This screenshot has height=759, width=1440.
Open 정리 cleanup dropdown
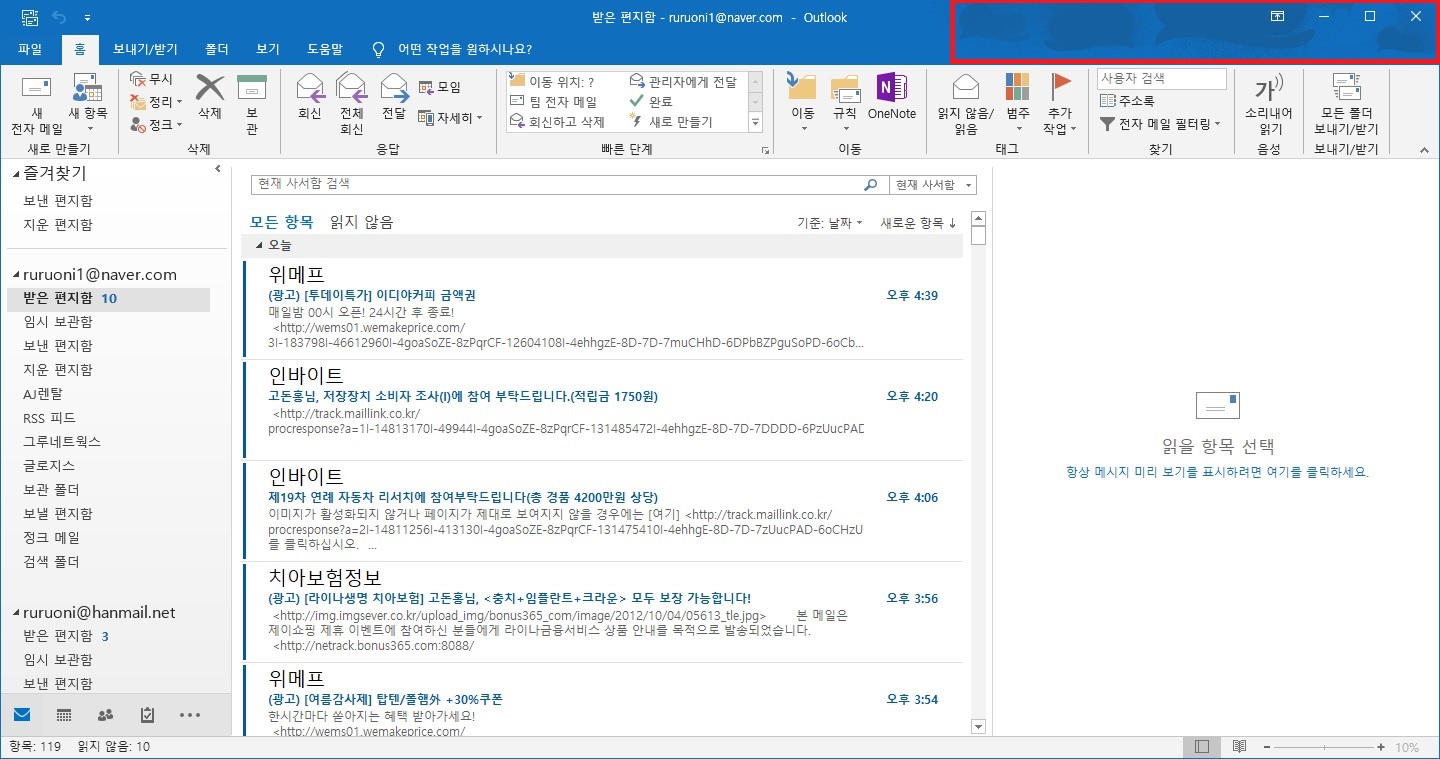coord(158,102)
